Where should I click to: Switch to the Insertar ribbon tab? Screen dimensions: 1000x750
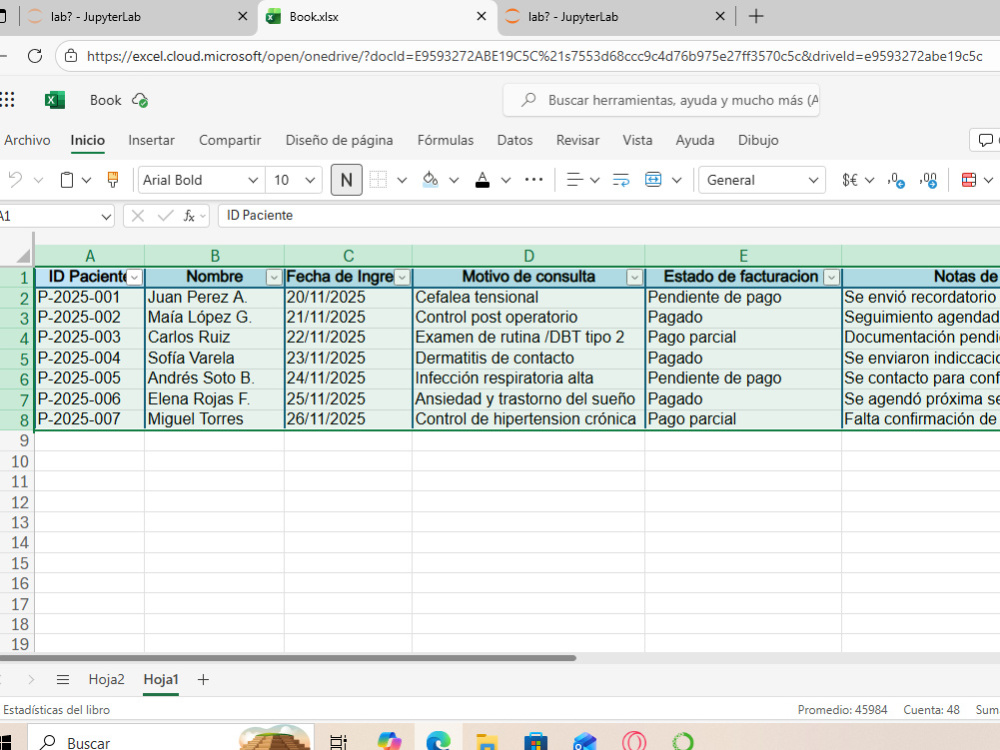pyautogui.click(x=151, y=140)
